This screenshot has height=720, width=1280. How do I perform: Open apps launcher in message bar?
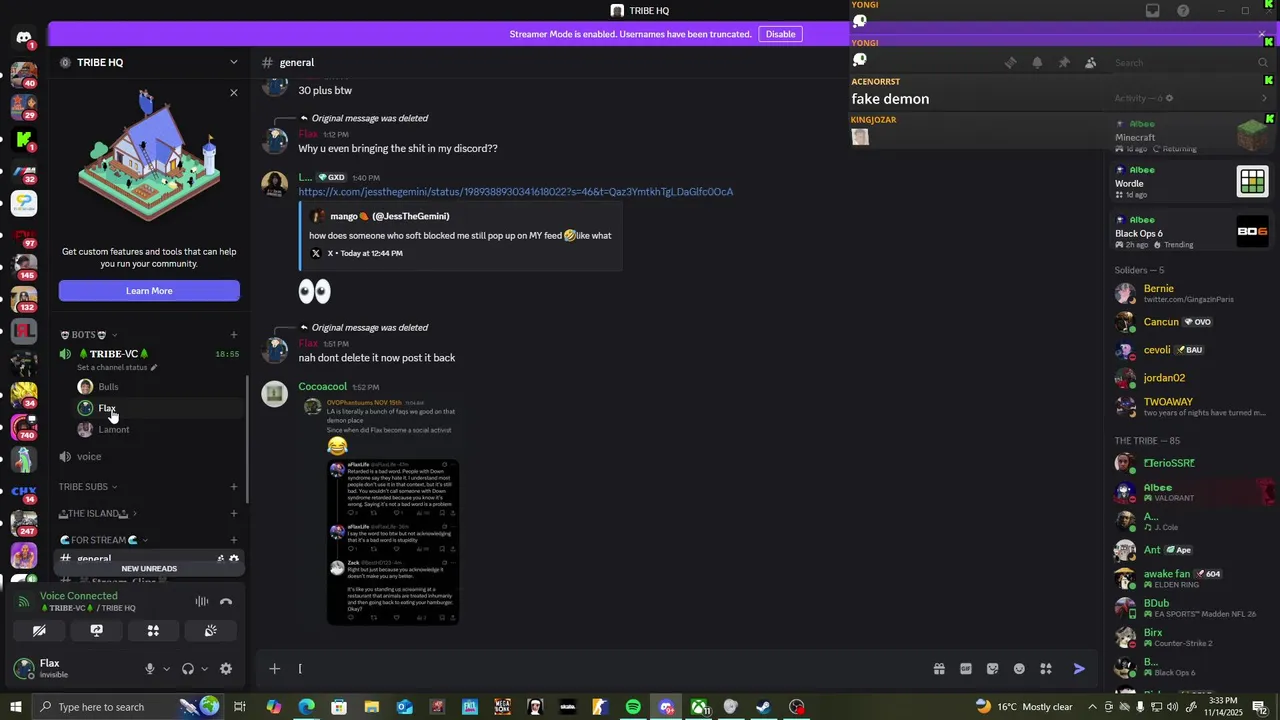[1046, 669]
